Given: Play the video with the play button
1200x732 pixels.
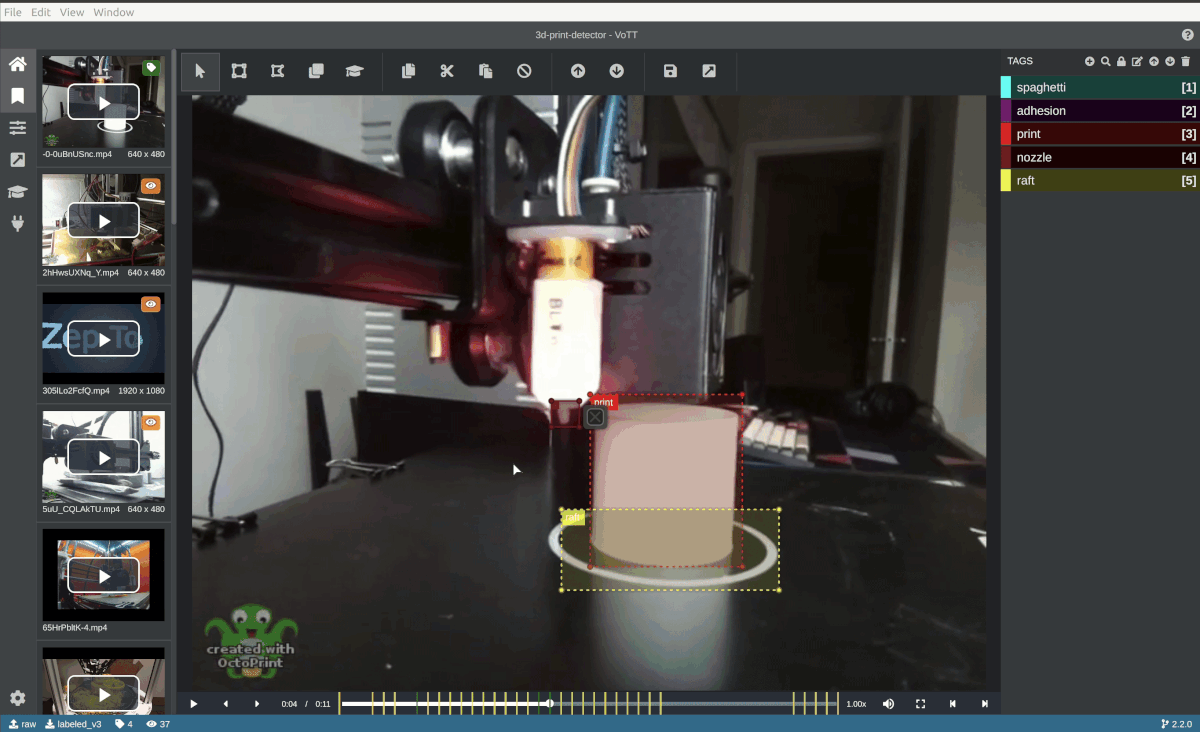Looking at the screenshot, I should (194, 704).
